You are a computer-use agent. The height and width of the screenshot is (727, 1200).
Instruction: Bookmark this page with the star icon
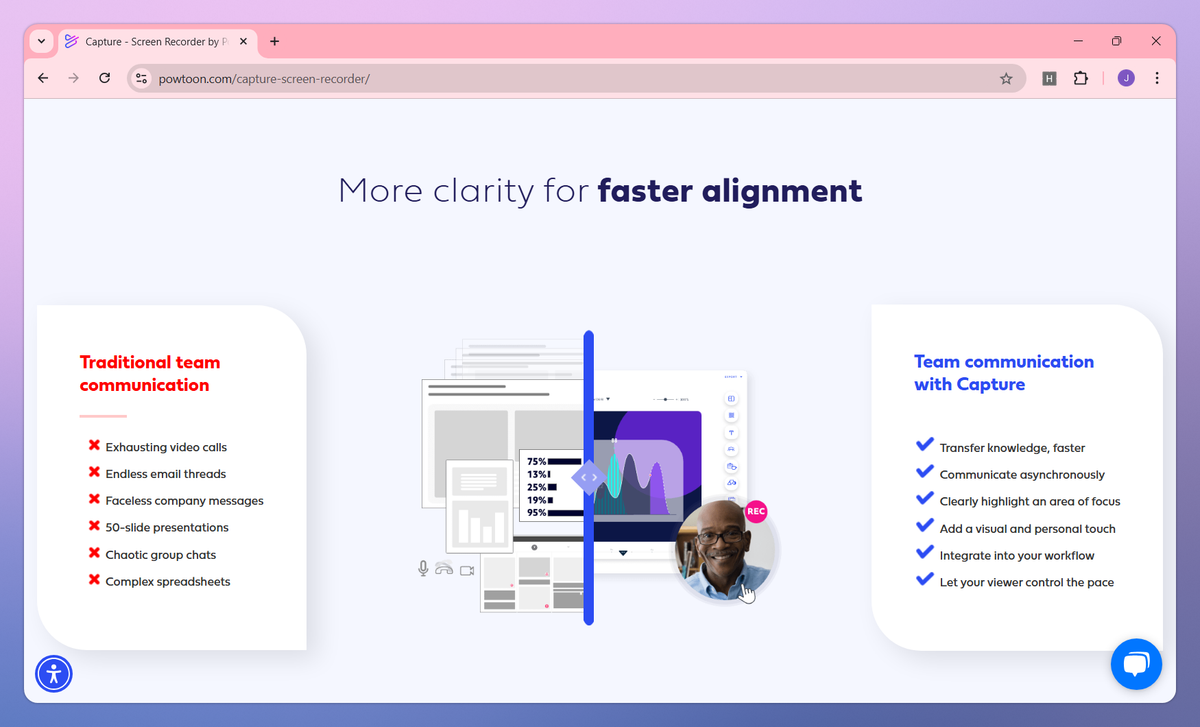click(1006, 78)
